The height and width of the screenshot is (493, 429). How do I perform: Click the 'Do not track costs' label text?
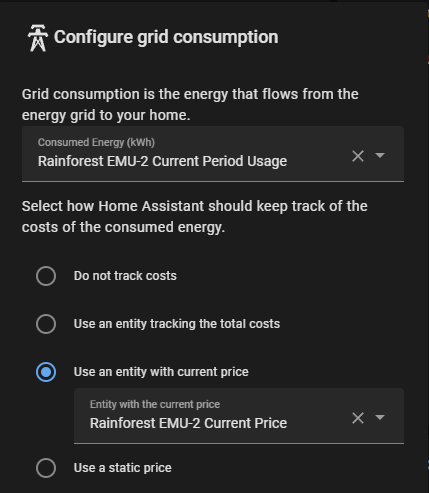pyautogui.click(x=125, y=276)
